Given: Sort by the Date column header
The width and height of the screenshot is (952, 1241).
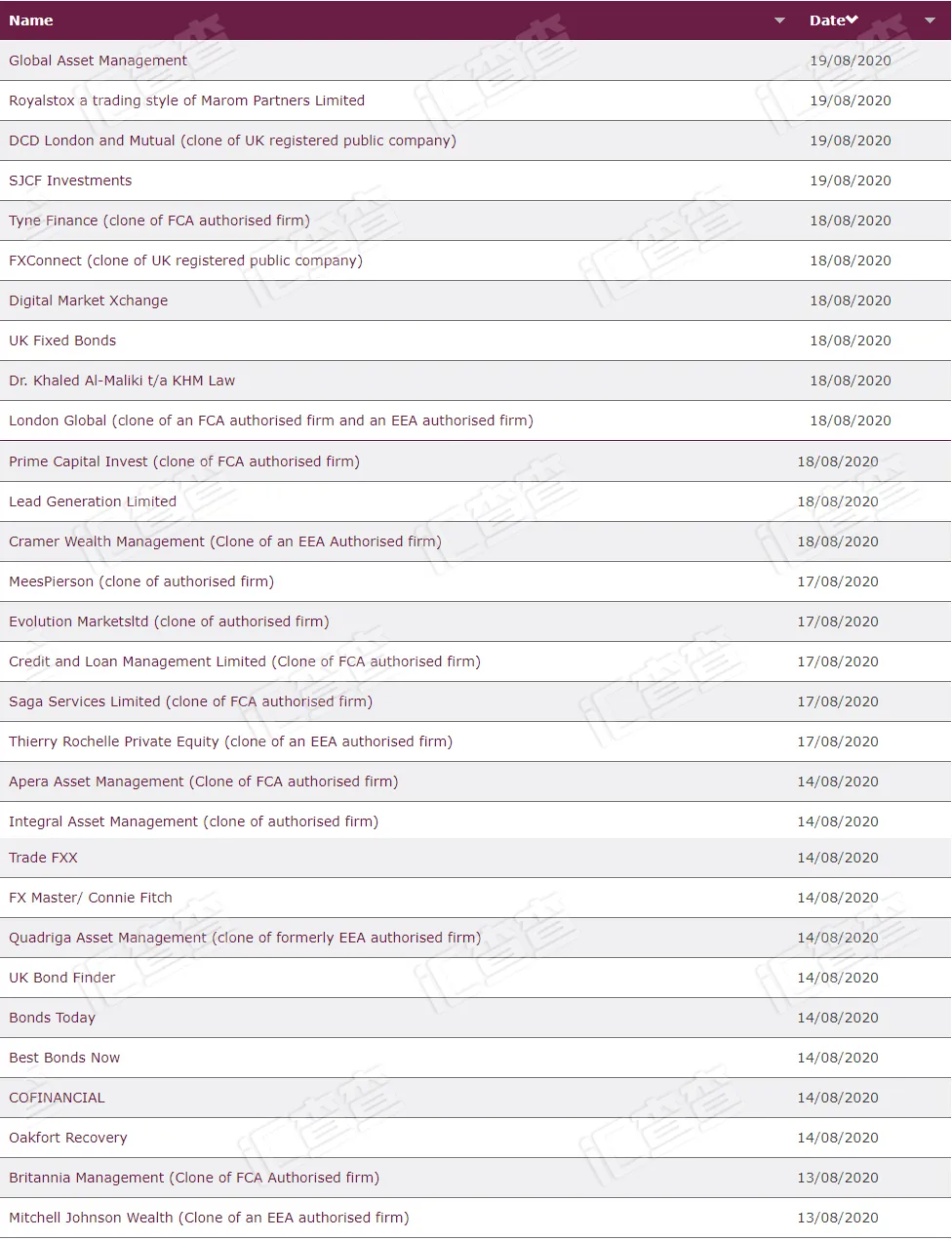Looking at the screenshot, I should tap(826, 20).
